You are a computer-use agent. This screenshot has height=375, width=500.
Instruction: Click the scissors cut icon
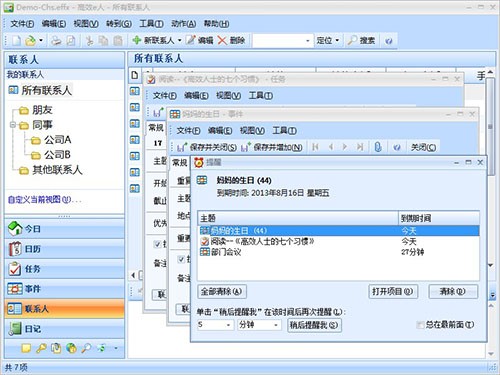[x=89, y=41]
